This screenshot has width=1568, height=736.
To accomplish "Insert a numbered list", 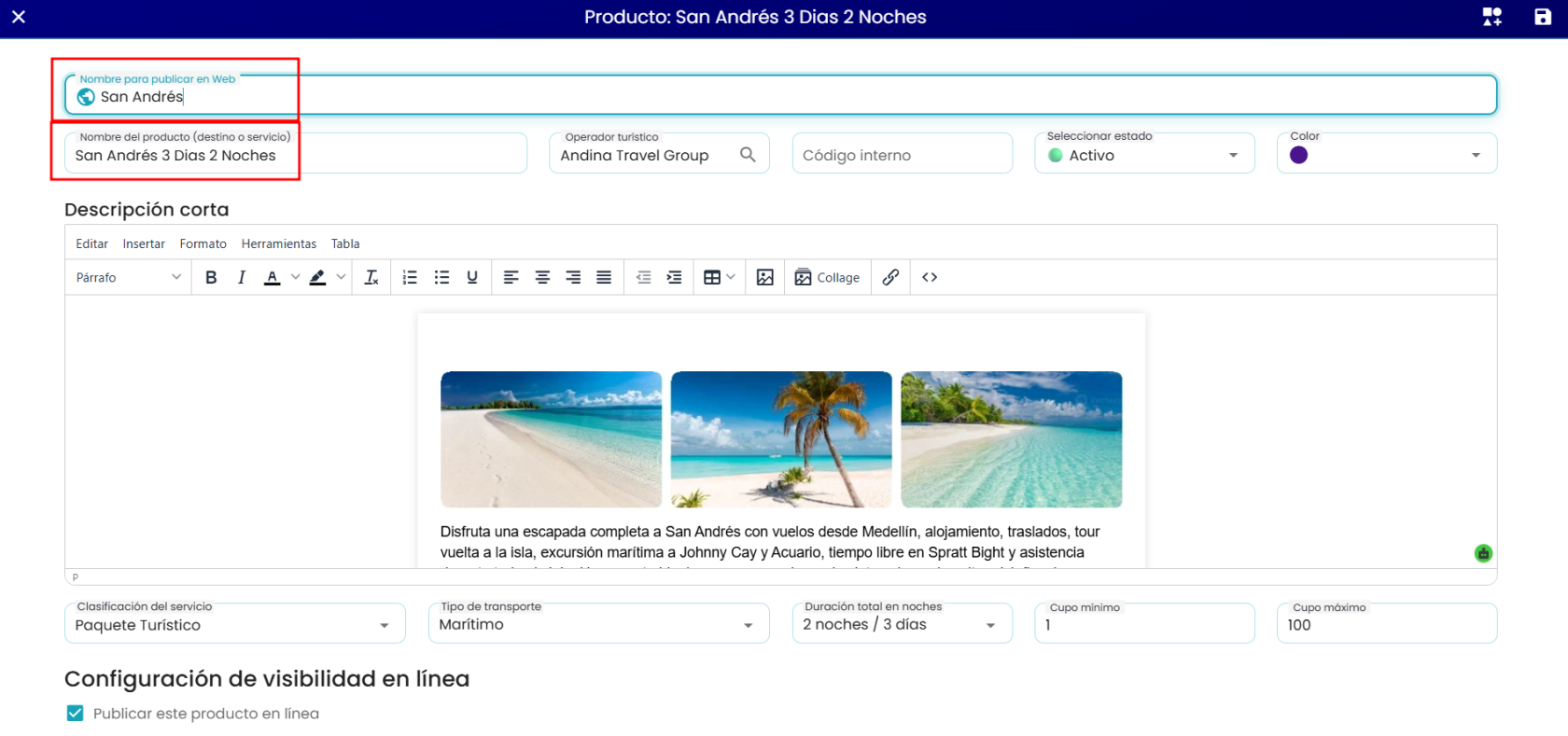I will pos(410,277).
